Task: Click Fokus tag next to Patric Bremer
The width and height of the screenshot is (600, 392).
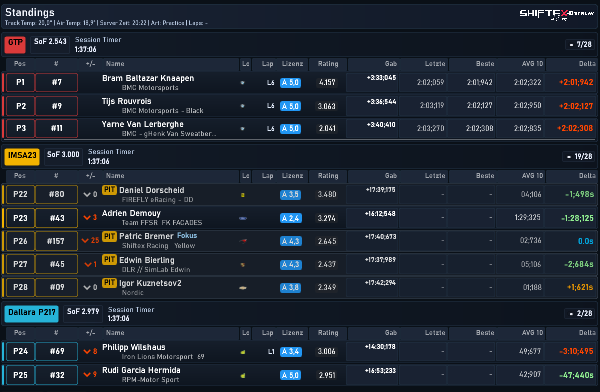Action: click(x=187, y=235)
